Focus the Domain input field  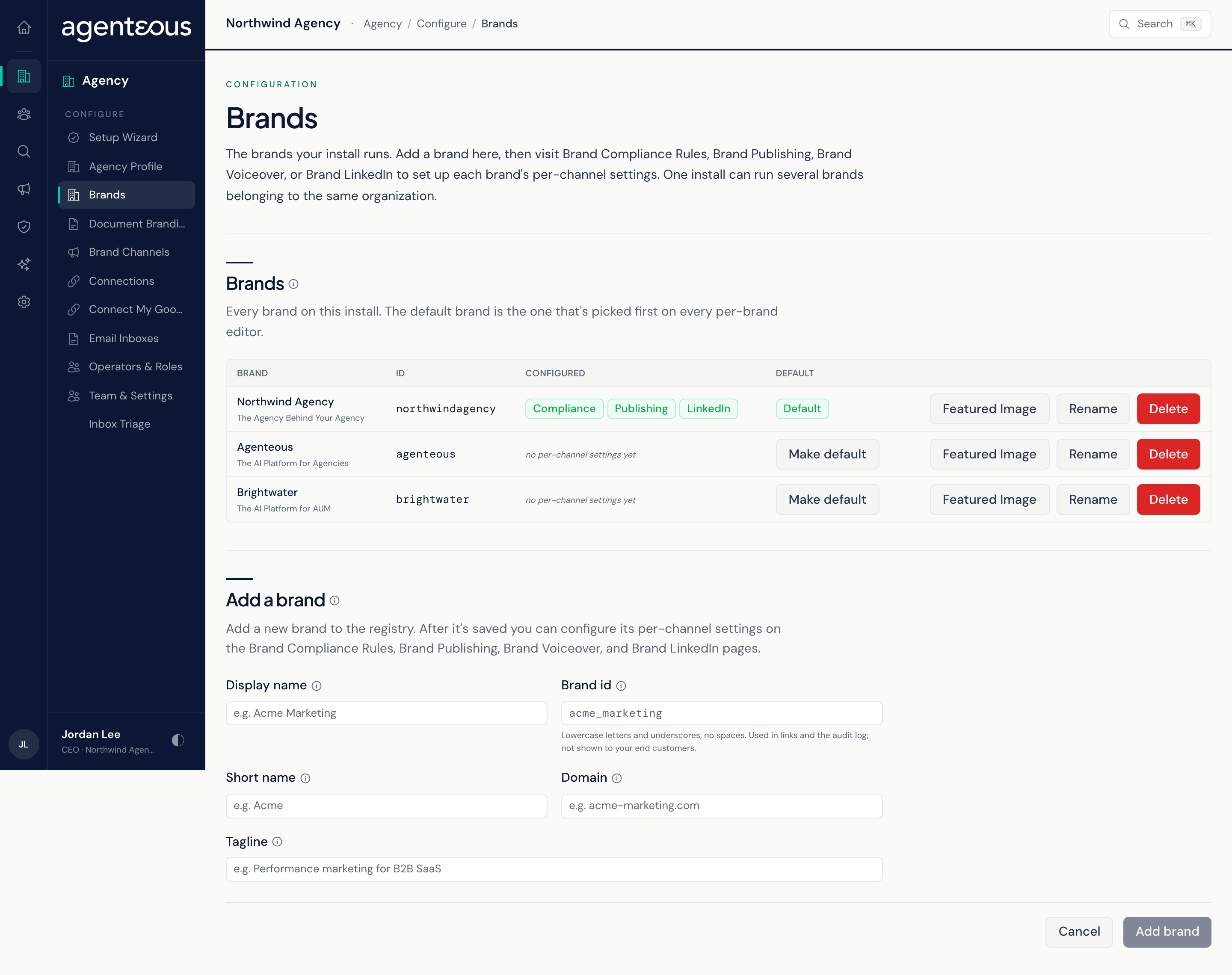tap(722, 806)
